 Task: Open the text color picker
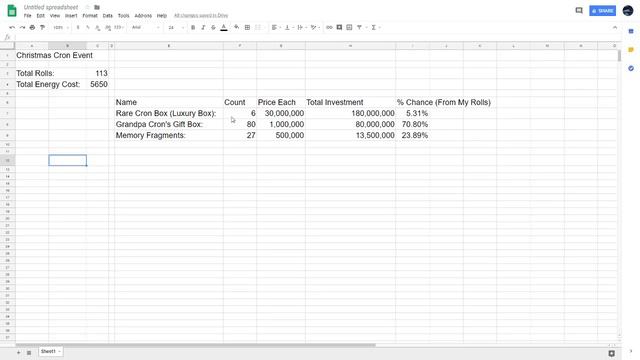tap(224, 27)
